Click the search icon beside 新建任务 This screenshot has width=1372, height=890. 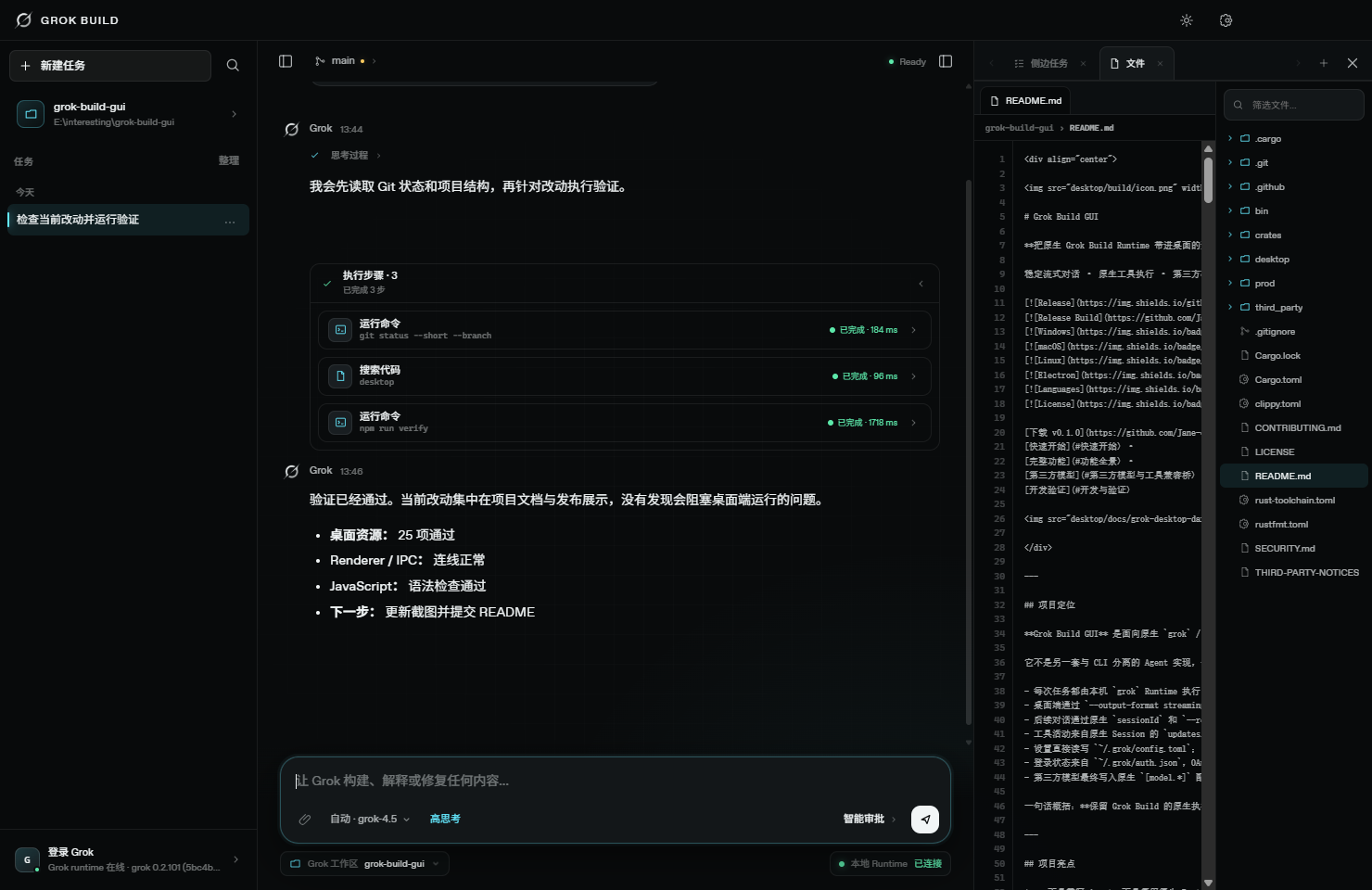click(233, 65)
